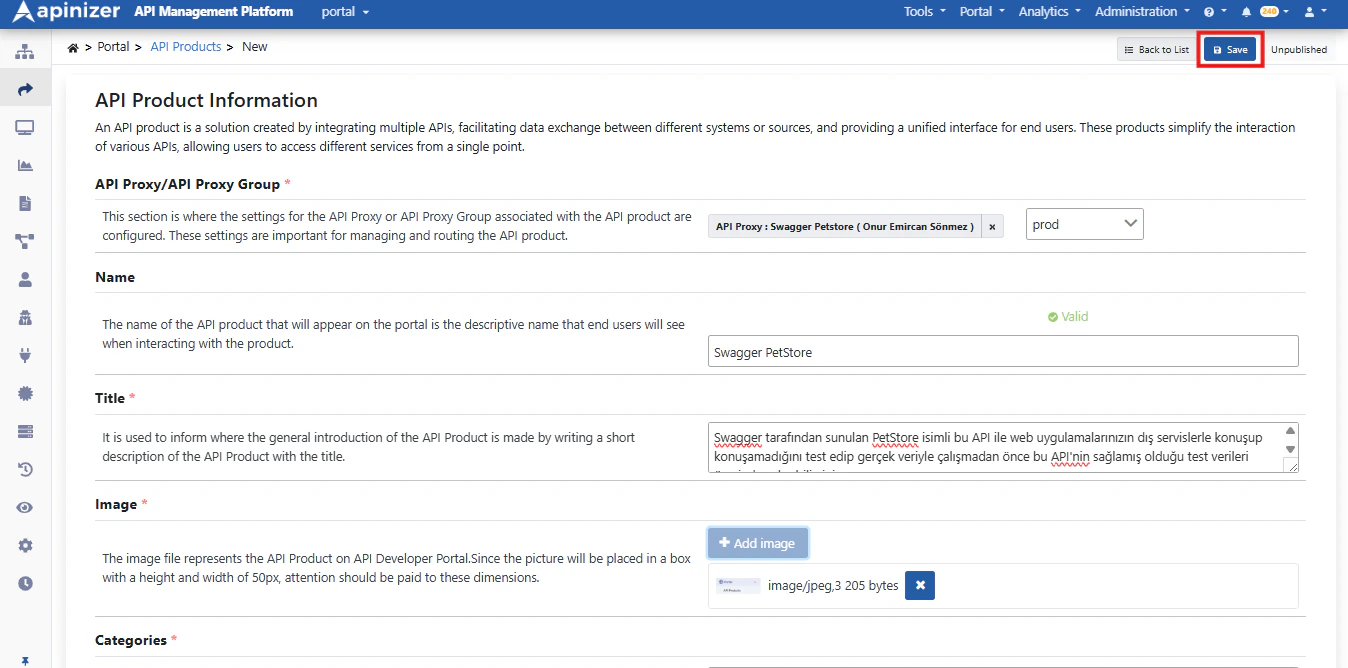
Task: Click the 240 notifications badge
Action: coord(1269,12)
